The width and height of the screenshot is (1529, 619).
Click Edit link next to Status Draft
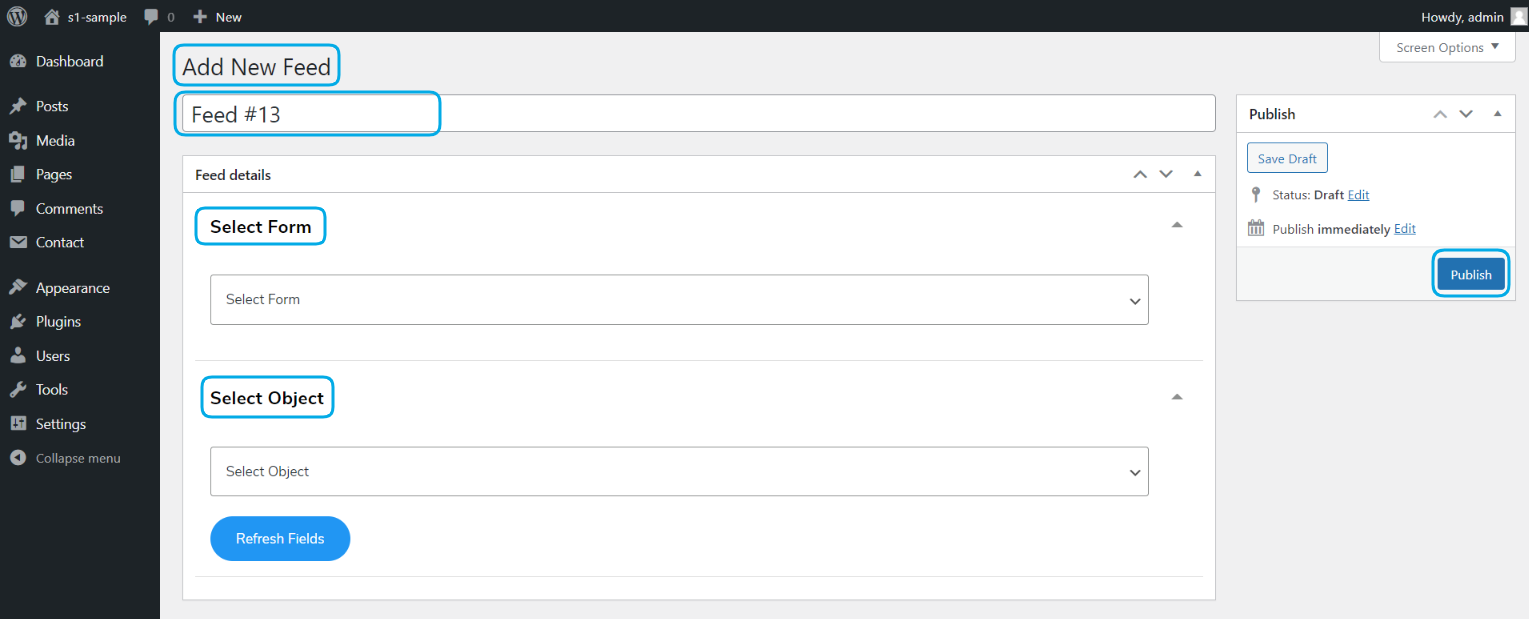(x=1358, y=195)
